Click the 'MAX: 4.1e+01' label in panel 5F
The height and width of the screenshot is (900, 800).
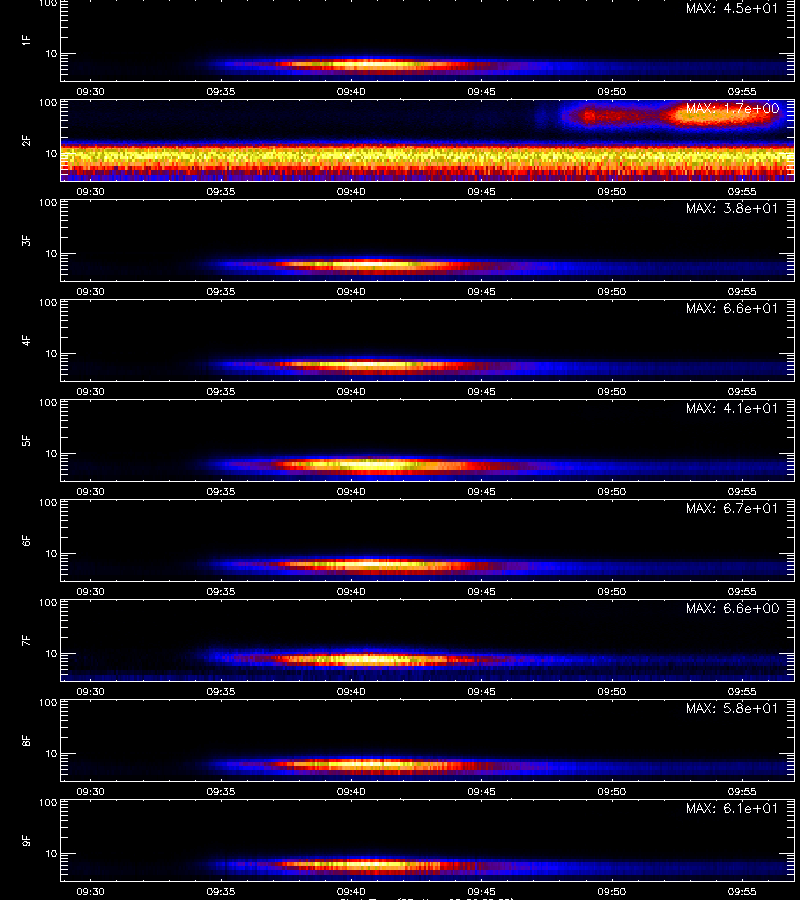coord(732,408)
